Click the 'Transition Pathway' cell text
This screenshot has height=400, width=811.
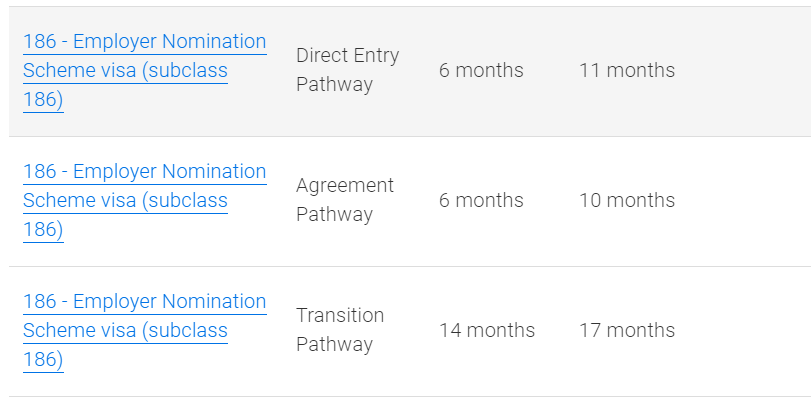point(339,330)
